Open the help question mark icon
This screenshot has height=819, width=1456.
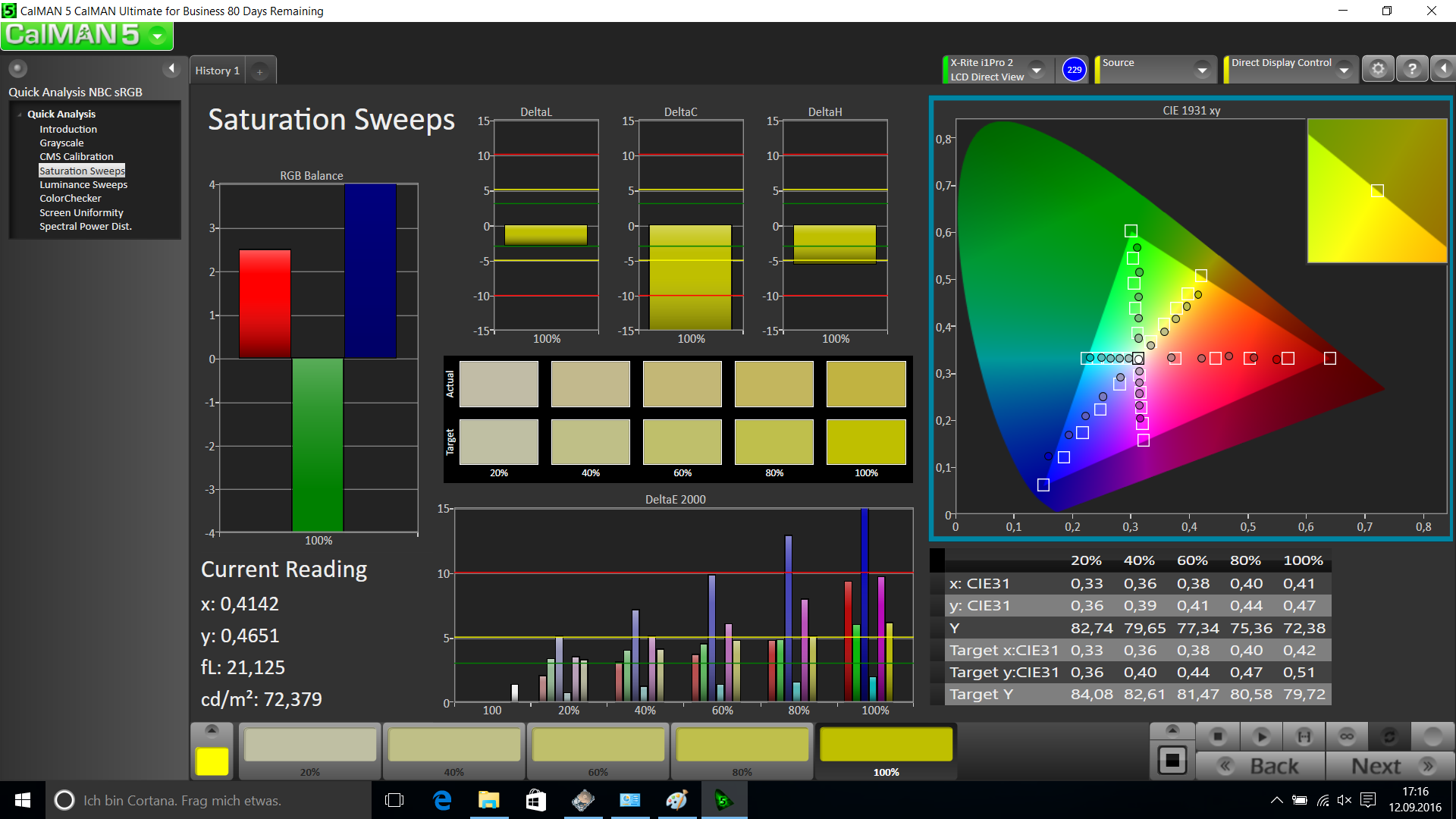tap(1412, 69)
